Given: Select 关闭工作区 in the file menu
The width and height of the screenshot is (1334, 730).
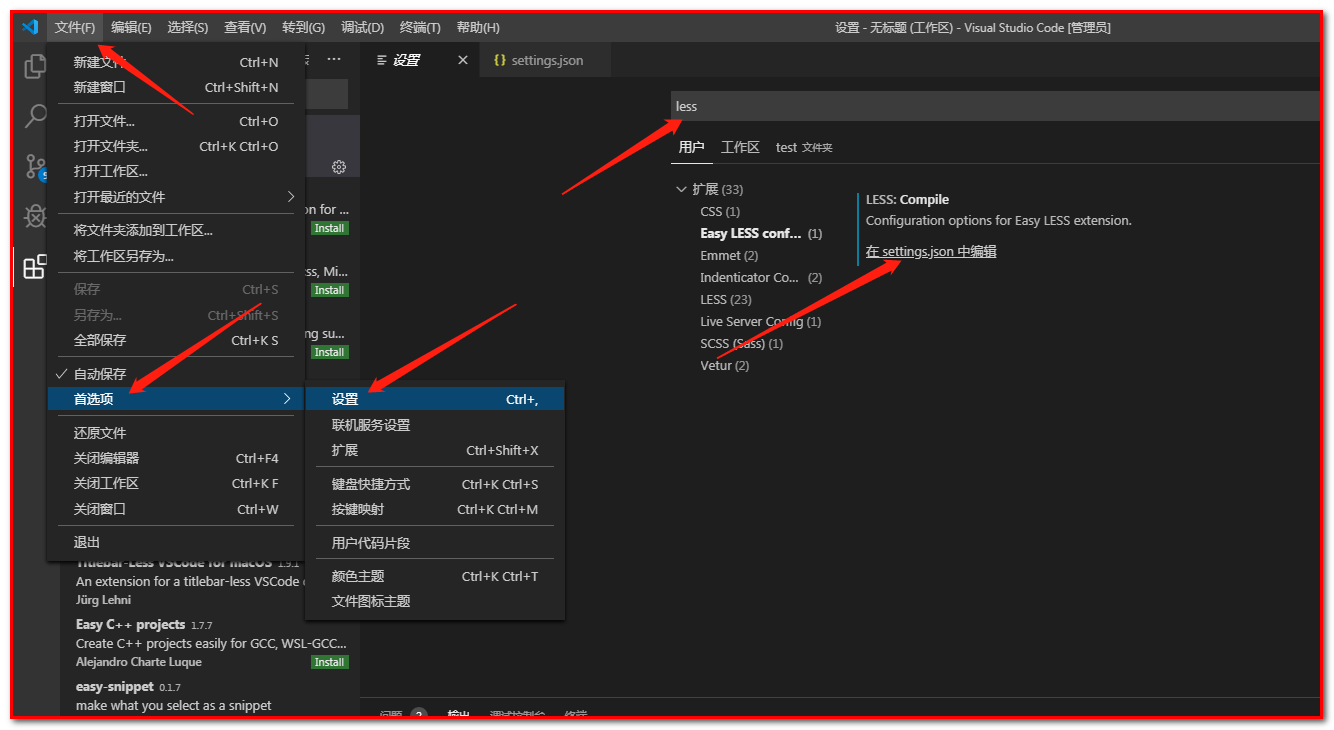Looking at the screenshot, I should click(176, 483).
